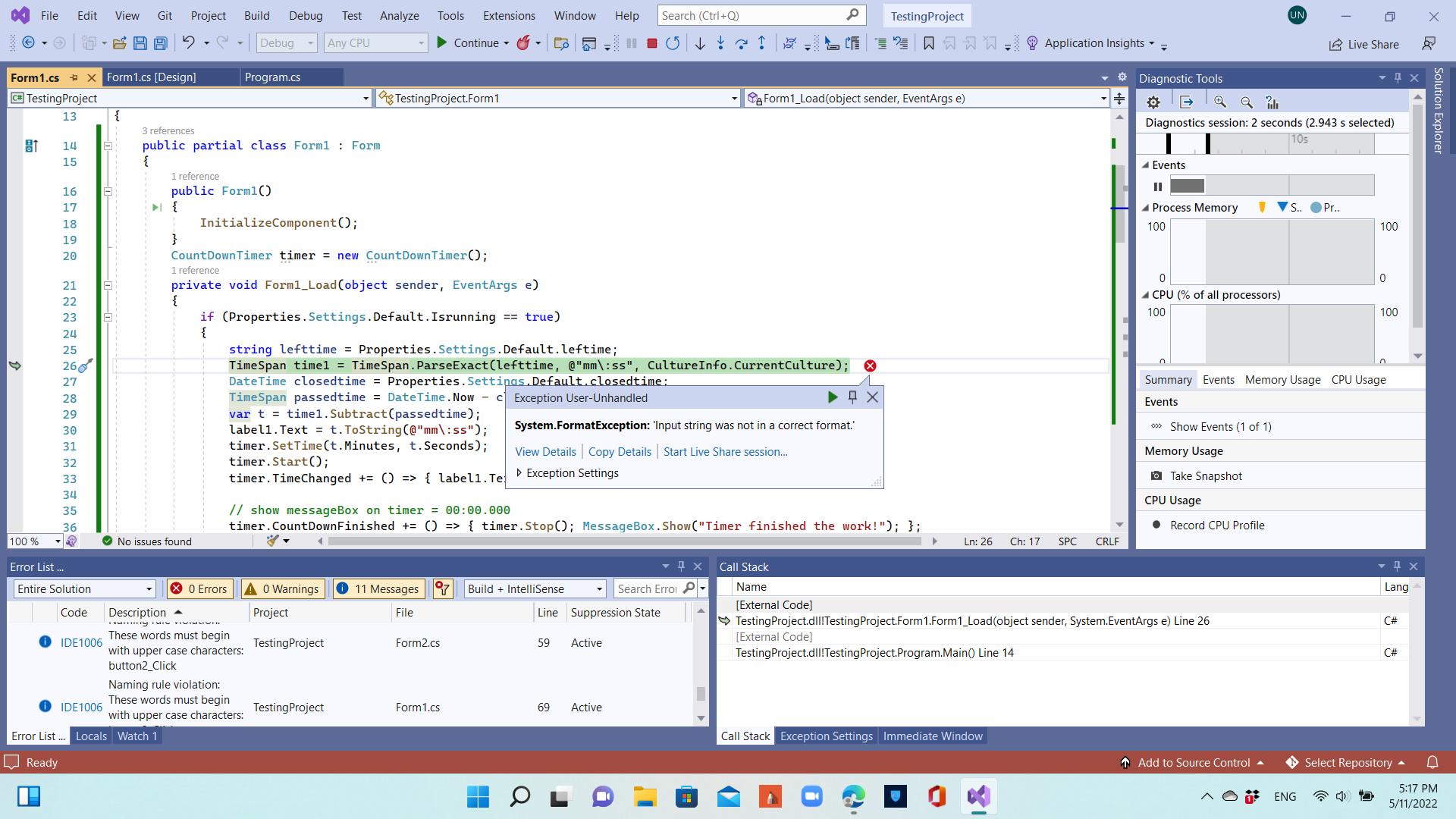1456x819 pixels.
Task: Click the Continue play icon in exception popup
Action: (x=832, y=397)
